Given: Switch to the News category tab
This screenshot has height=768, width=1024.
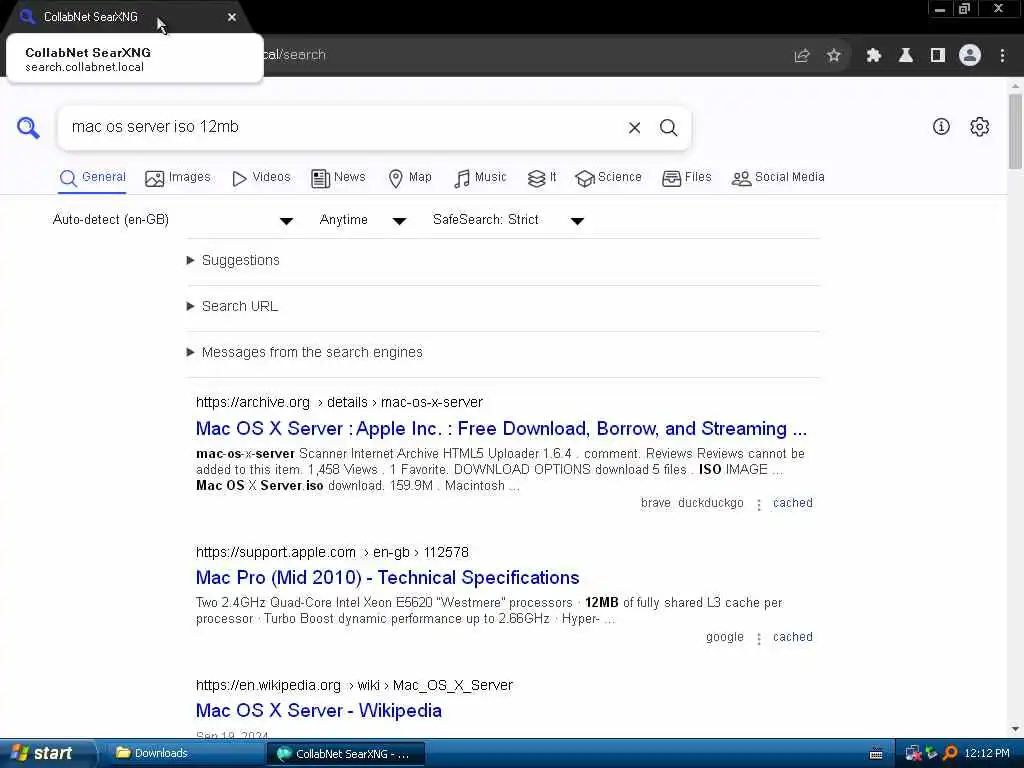Looking at the screenshot, I should click(x=338, y=178).
